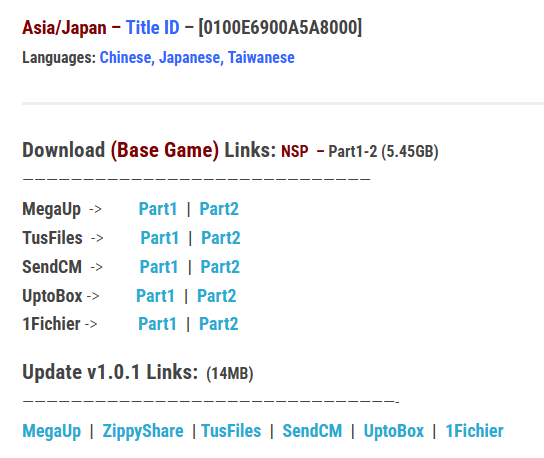Image resolution: width=544 pixels, height=458 pixels.
Task: Open 1Fichier update v1.0.1 link
Action: (474, 431)
